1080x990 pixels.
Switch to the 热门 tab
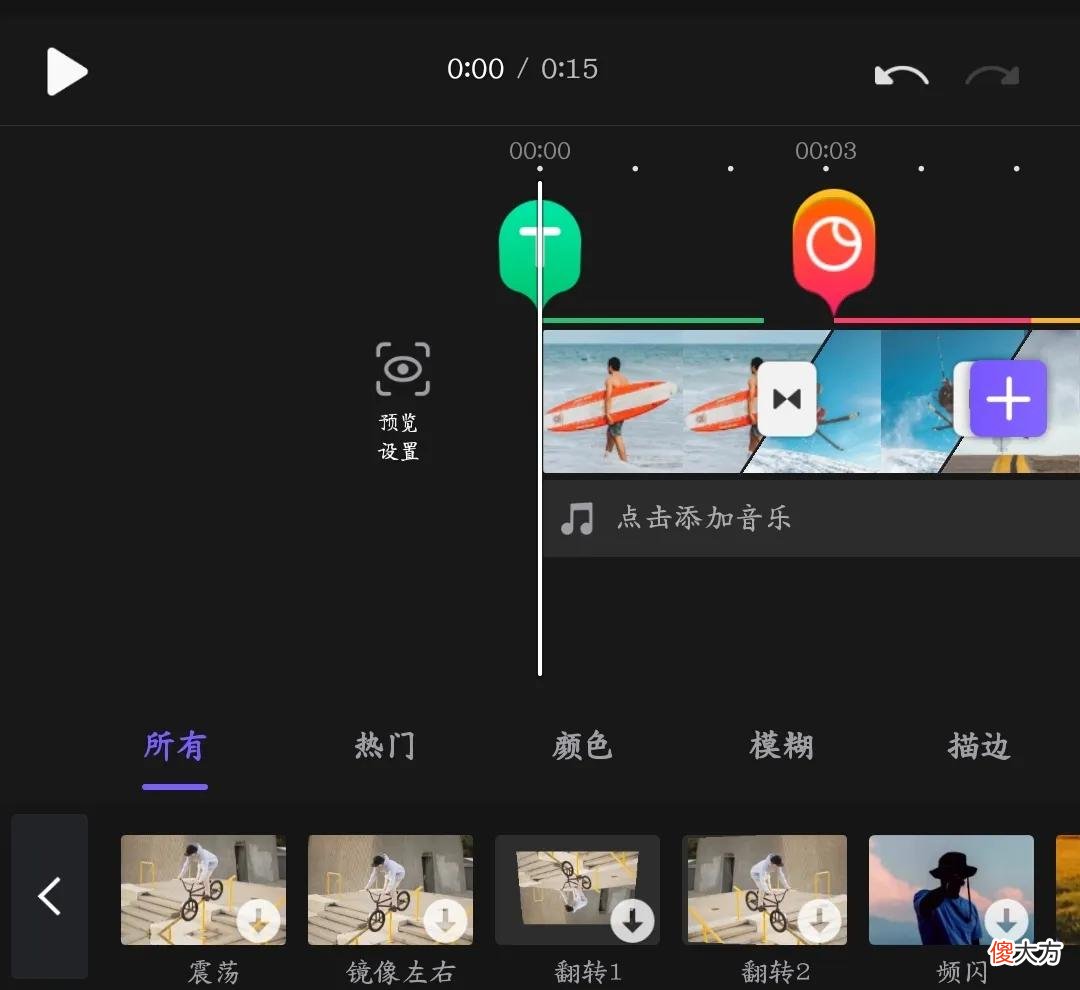pyautogui.click(x=384, y=746)
